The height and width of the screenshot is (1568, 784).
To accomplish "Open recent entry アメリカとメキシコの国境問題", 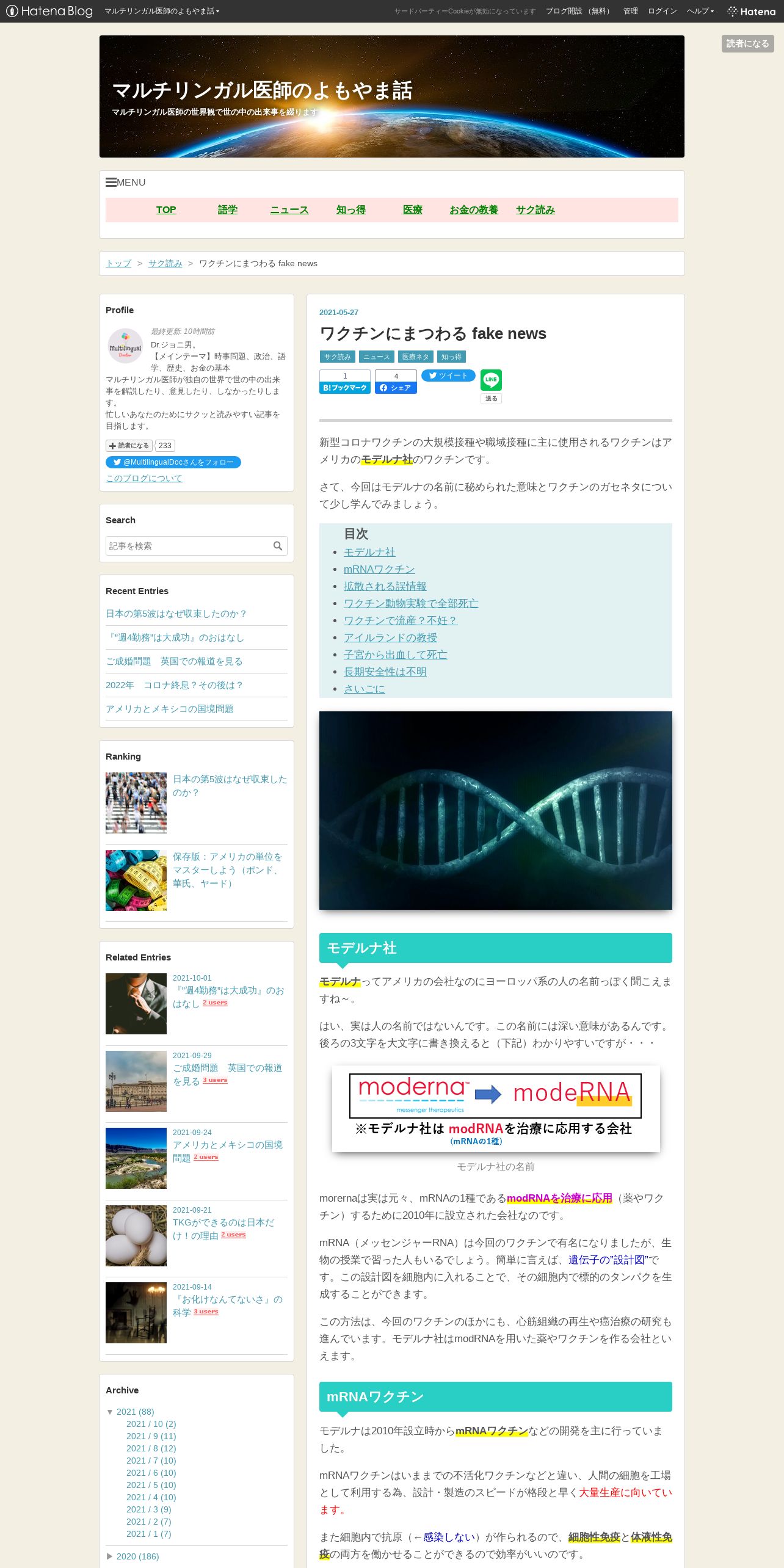I will pyautogui.click(x=170, y=709).
